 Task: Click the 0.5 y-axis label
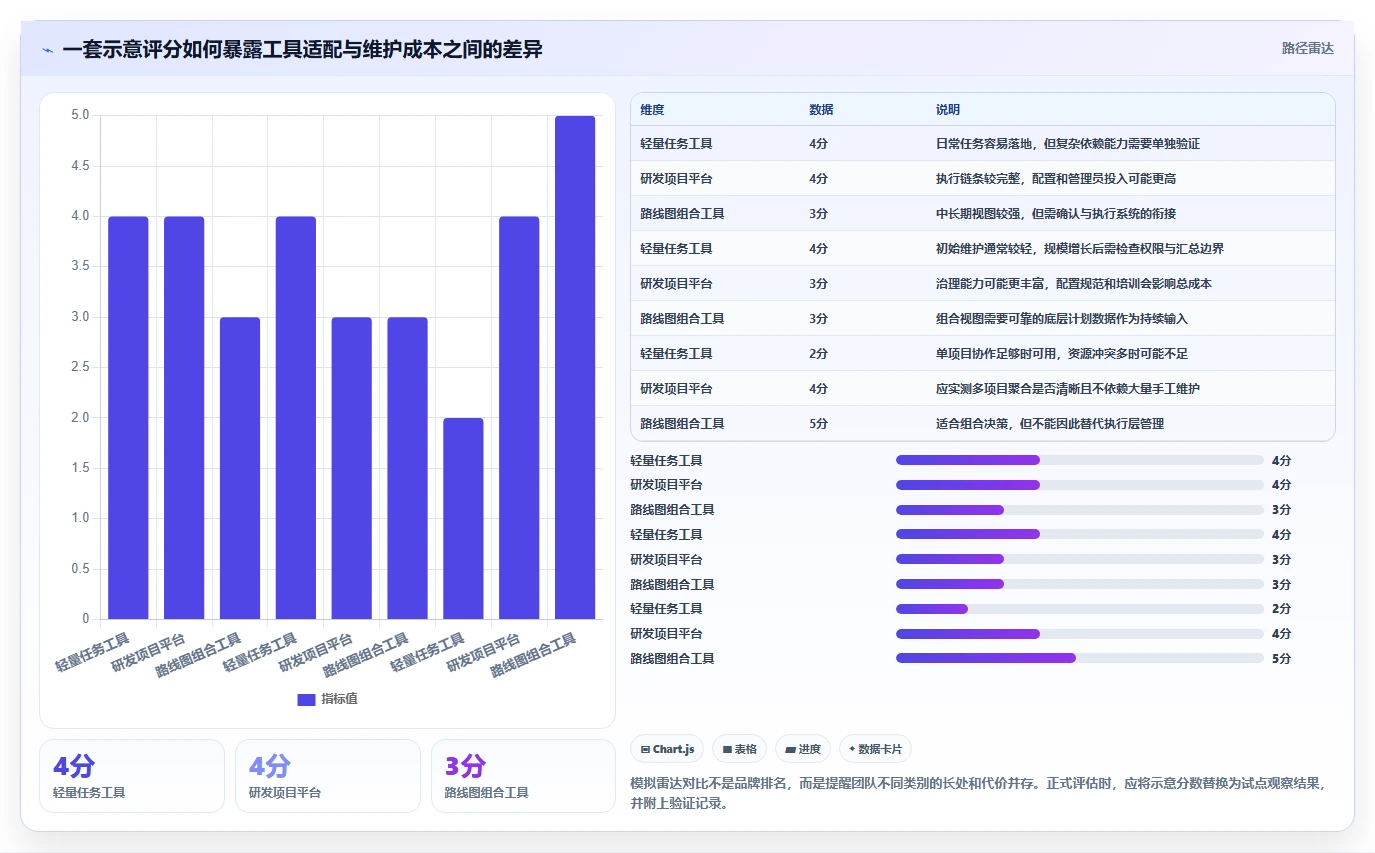80,569
